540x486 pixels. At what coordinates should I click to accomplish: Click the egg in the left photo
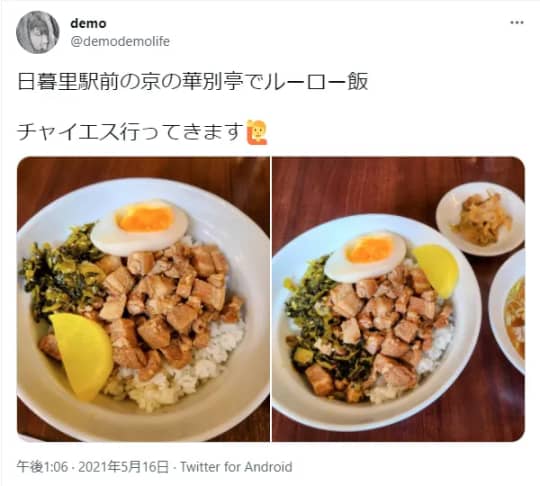[140, 226]
